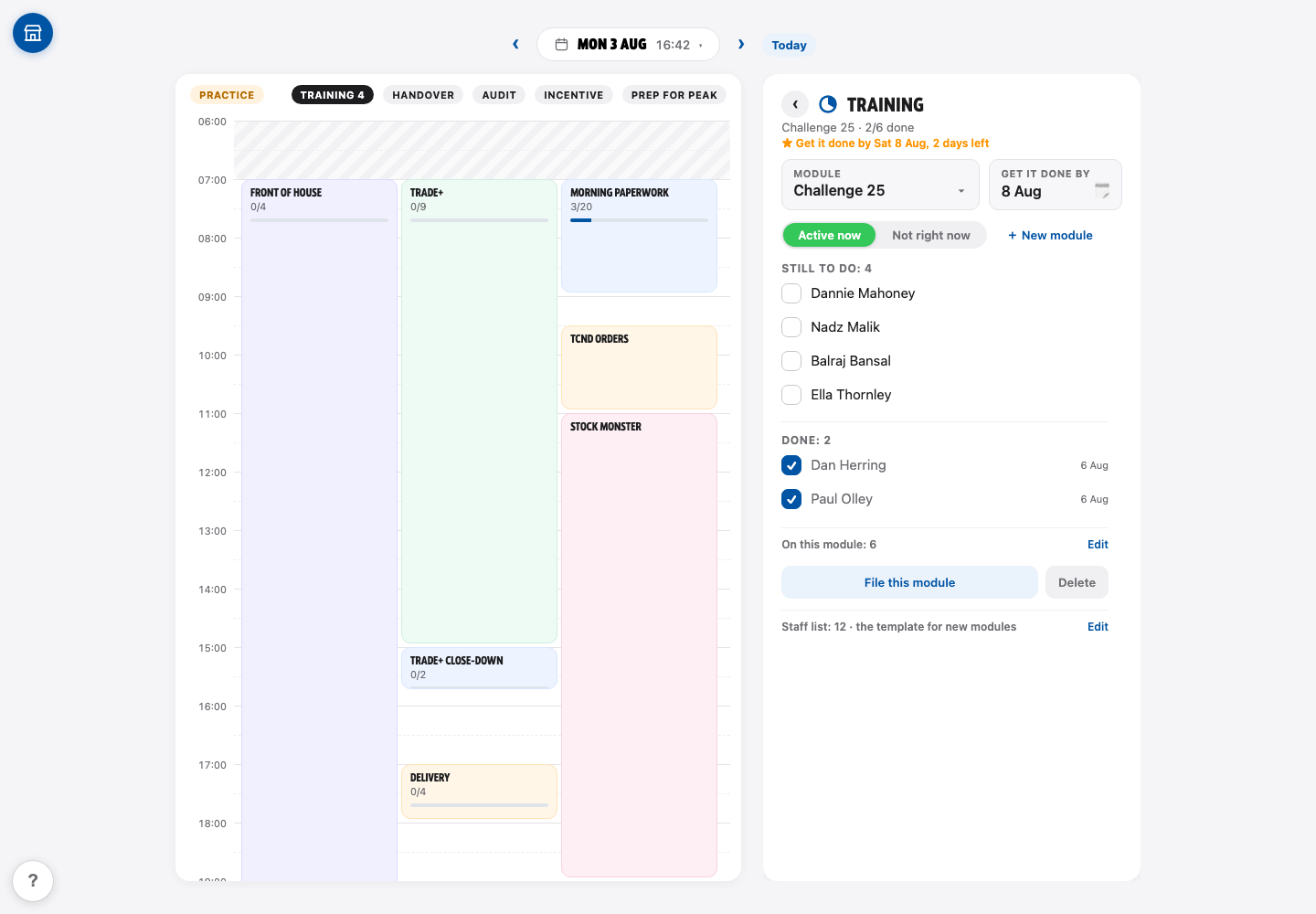Click the Morning Paperwork progress bar

[639, 220]
